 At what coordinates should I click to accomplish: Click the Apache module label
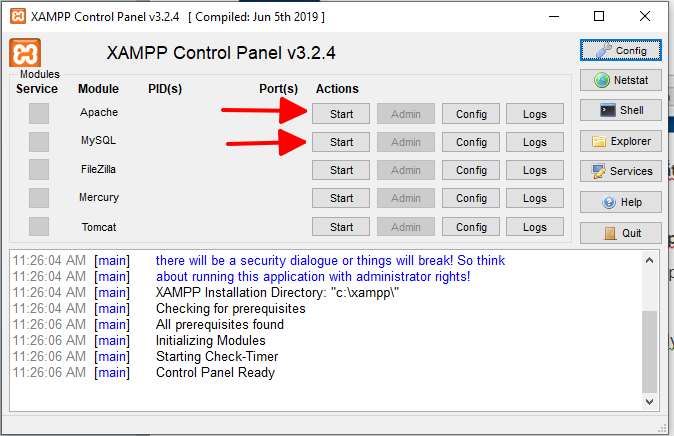[99, 112]
